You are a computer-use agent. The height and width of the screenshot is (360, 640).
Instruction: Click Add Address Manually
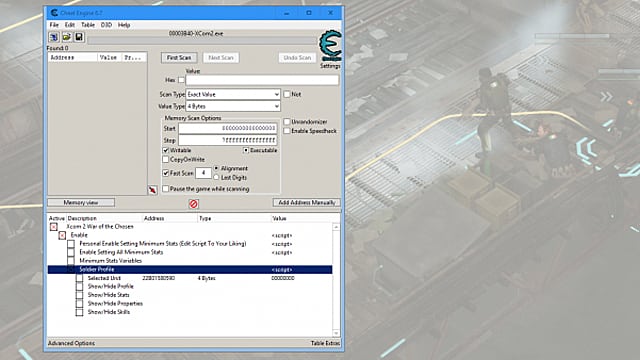point(307,202)
